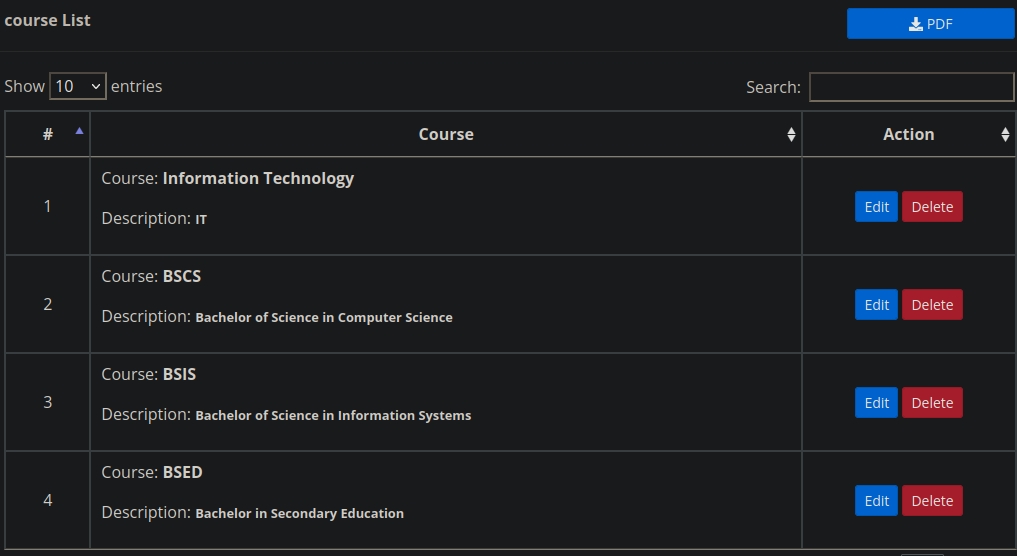Screen dimensions: 1017x556
Task: Edit the BSCS course
Action: 876,305
